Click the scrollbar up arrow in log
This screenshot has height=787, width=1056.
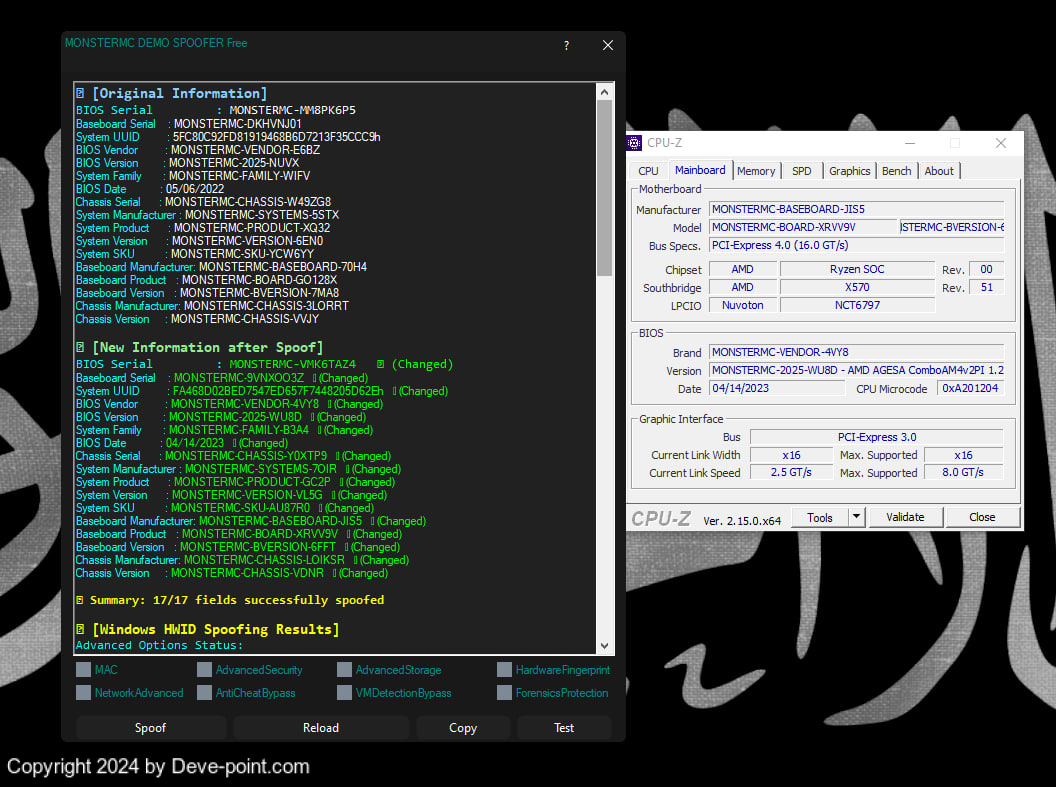[x=604, y=92]
